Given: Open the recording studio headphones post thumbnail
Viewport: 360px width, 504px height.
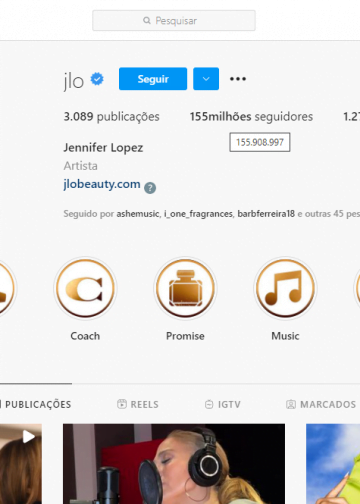Looking at the screenshot, I should coord(174,464).
